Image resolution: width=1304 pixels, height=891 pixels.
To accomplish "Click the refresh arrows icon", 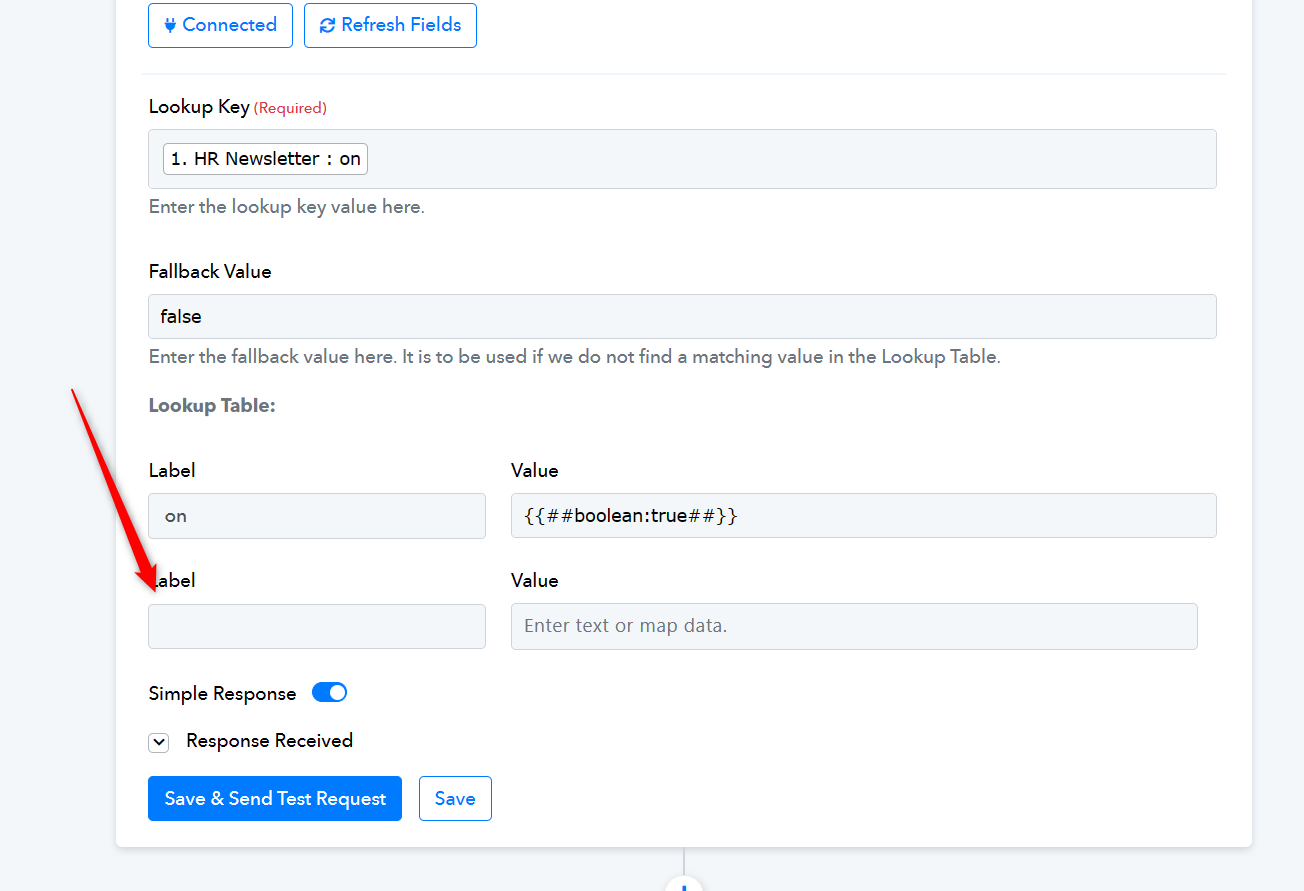I will [x=327, y=25].
